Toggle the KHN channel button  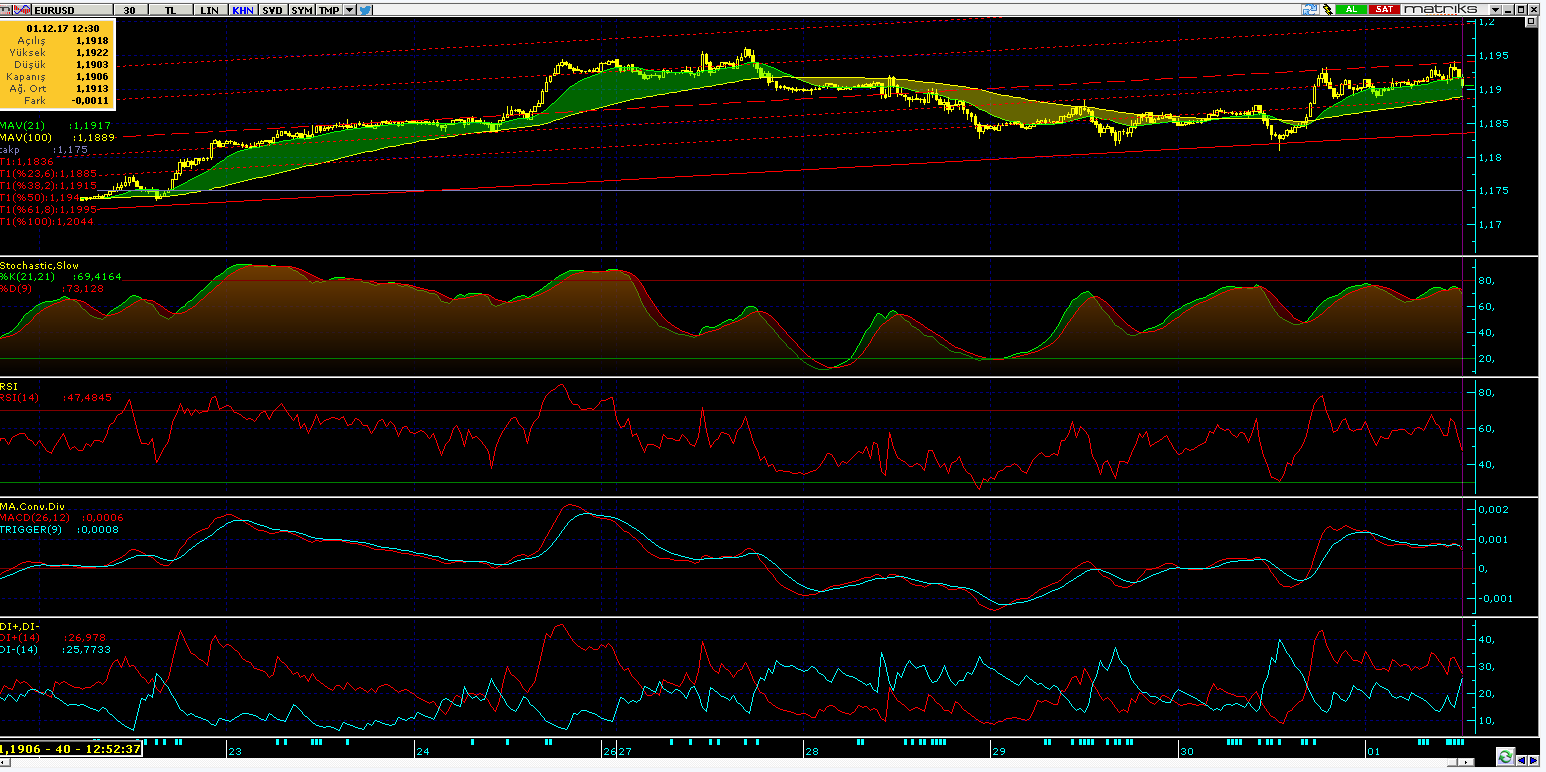point(242,9)
